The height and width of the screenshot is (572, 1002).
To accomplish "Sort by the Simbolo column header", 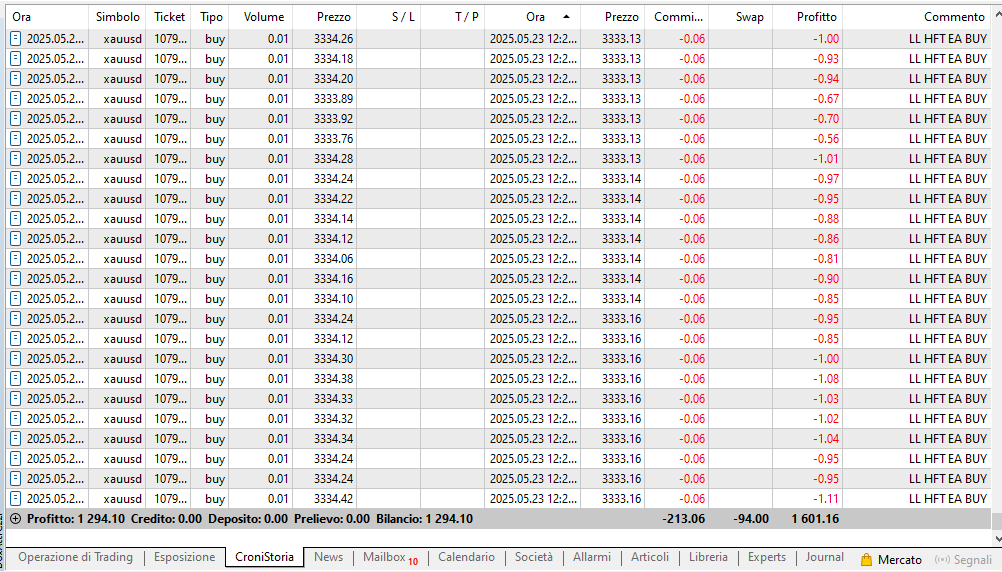I will (x=118, y=17).
